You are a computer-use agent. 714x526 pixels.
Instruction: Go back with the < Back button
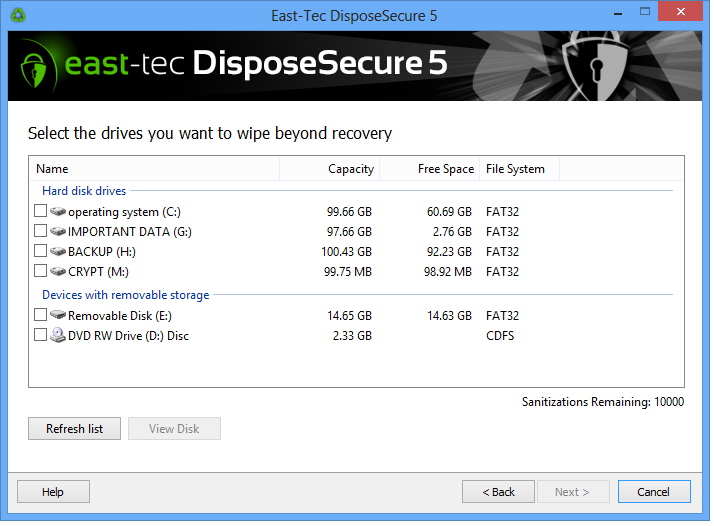tap(499, 492)
